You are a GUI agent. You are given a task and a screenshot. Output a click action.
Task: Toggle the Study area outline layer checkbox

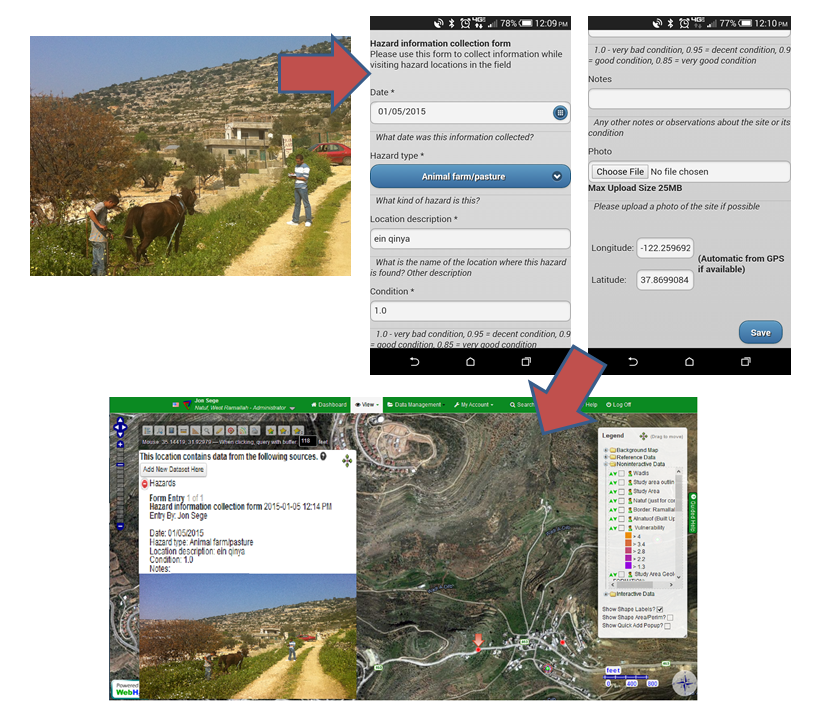click(621, 482)
